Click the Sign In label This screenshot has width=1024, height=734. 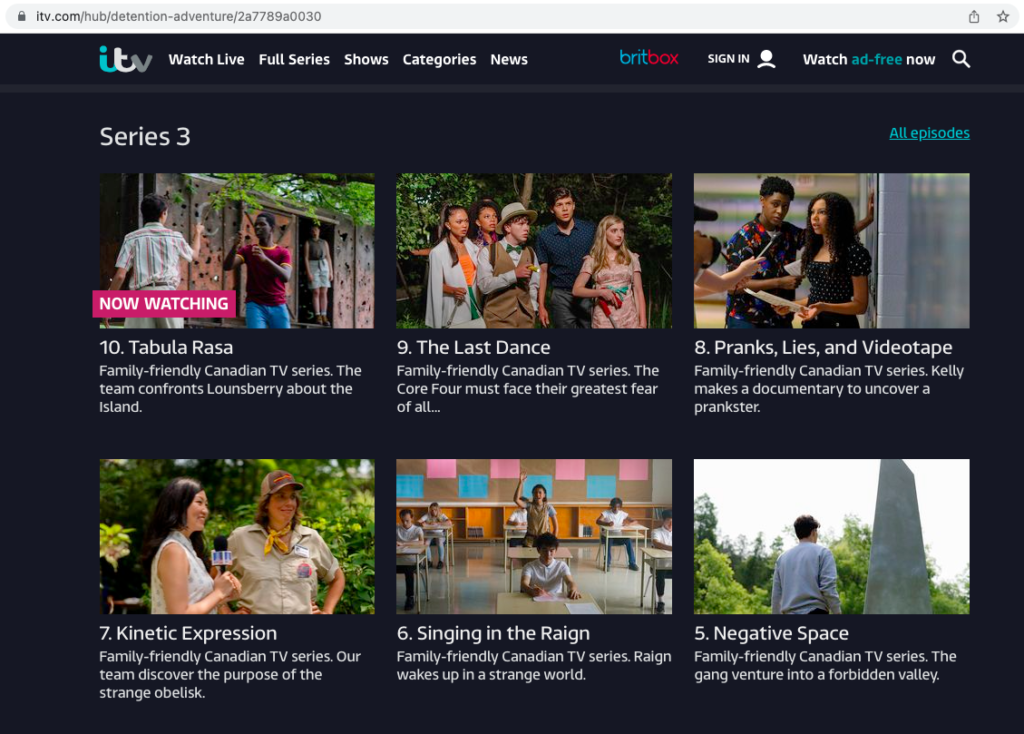coord(729,59)
